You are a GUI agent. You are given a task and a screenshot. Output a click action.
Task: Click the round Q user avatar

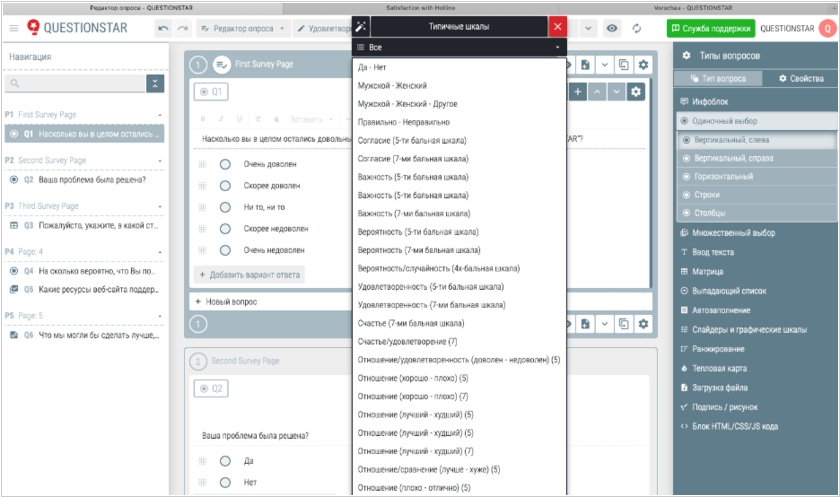(x=828, y=28)
